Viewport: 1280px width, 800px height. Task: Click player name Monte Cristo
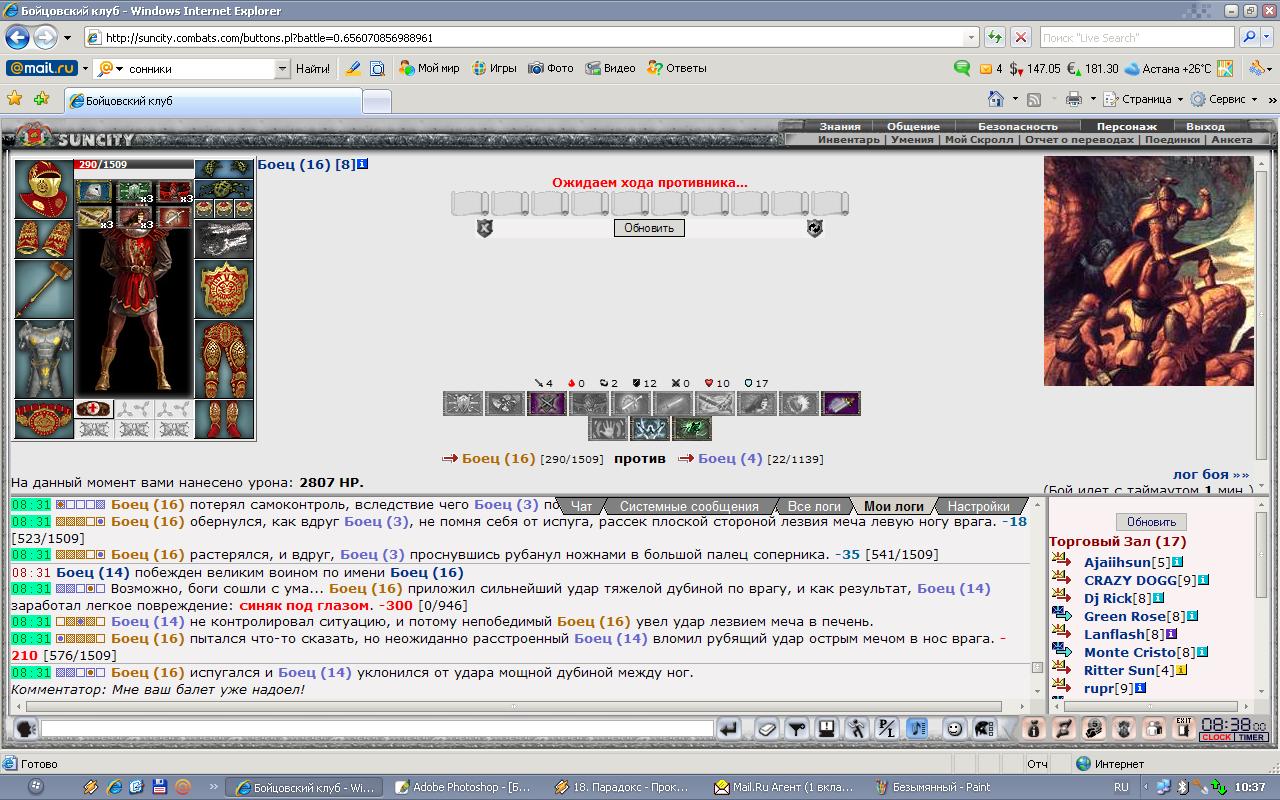[x=1130, y=652]
